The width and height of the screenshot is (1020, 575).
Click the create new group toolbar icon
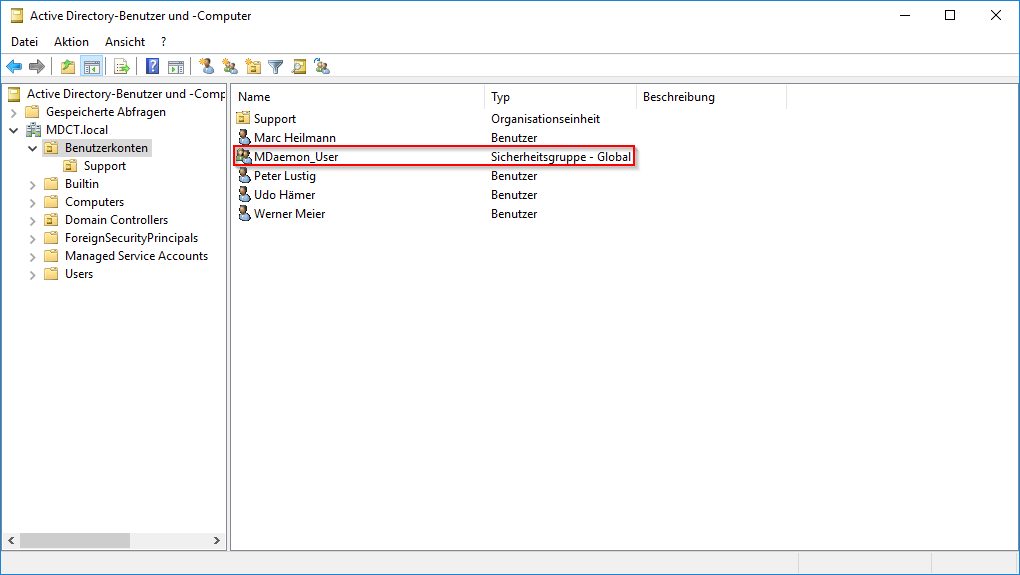coord(230,67)
